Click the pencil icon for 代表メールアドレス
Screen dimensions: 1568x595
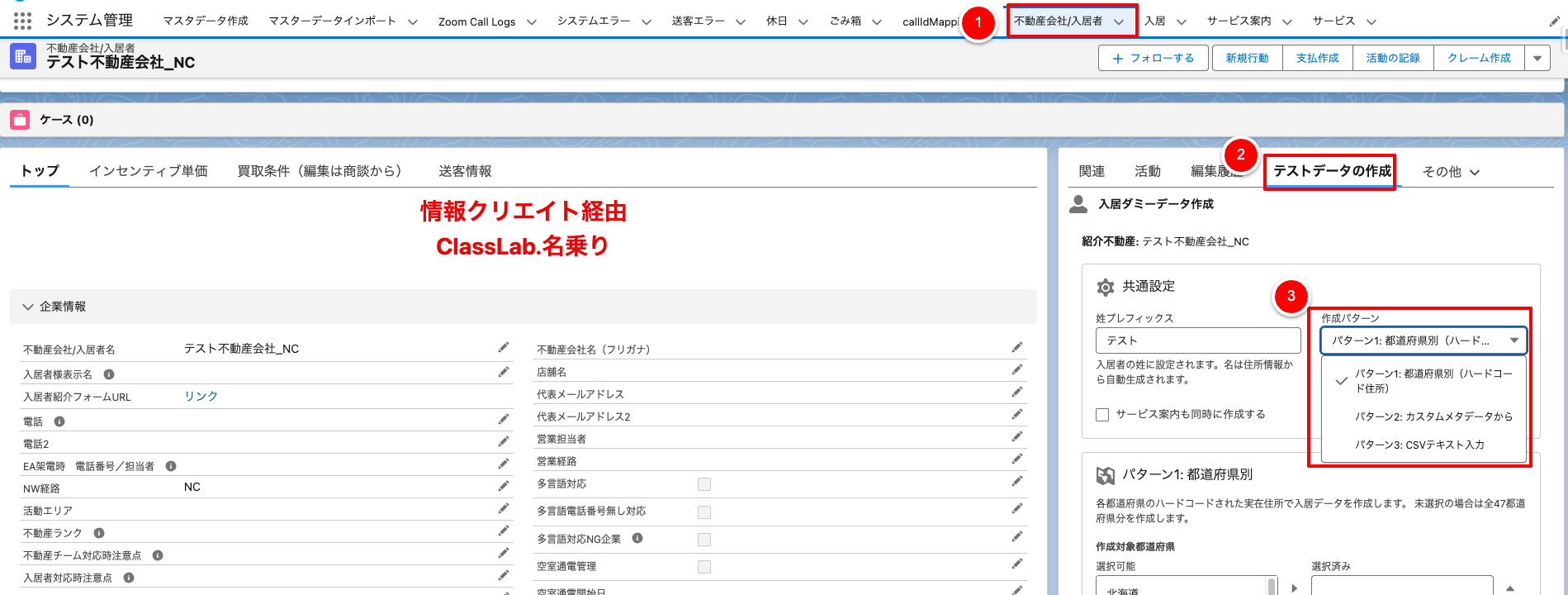tap(1017, 393)
